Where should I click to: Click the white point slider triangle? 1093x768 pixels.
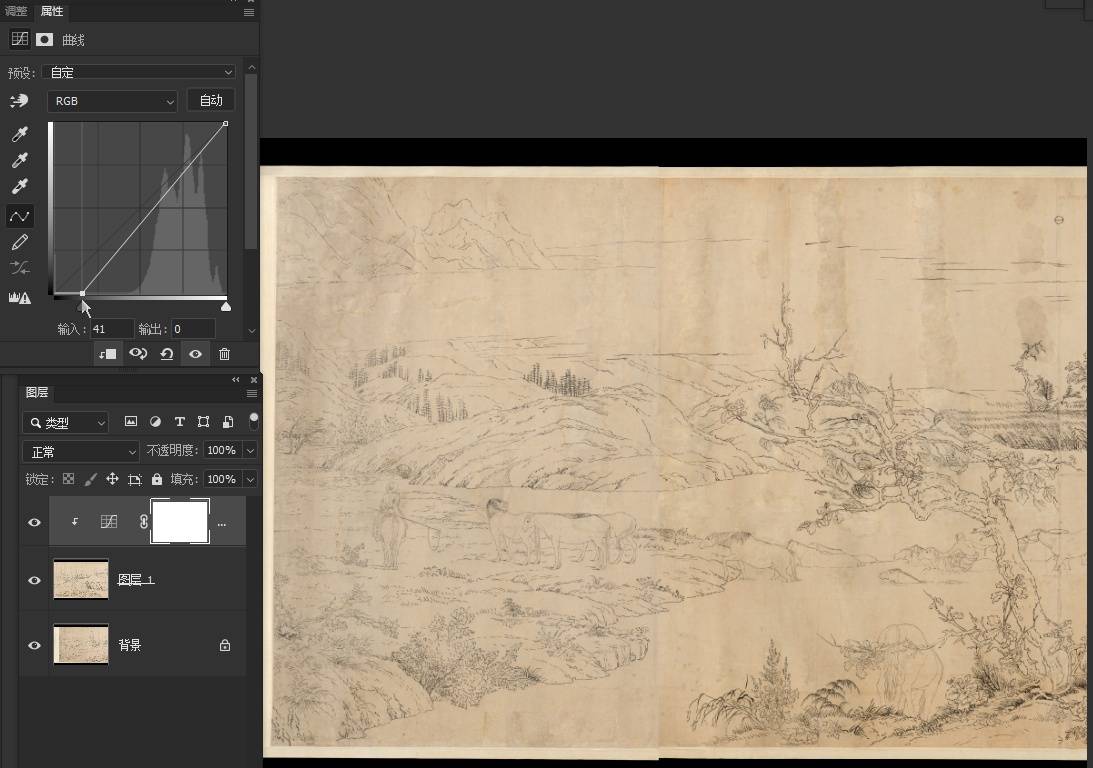point(226,306)
